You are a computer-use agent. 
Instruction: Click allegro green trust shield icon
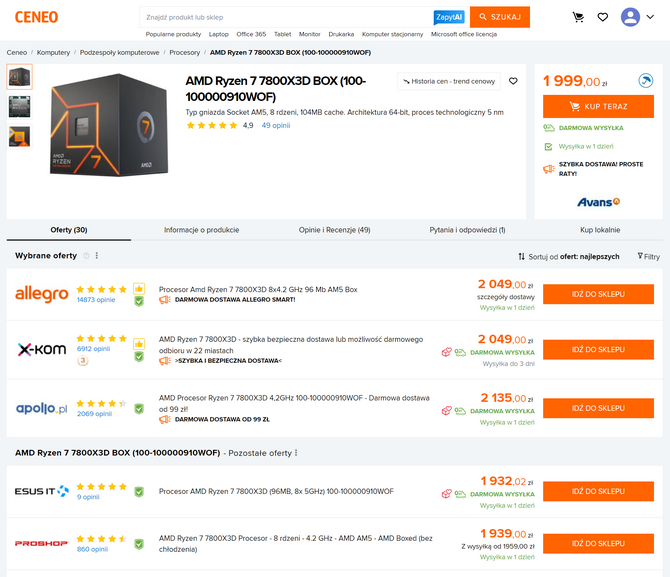pos(139,301)
